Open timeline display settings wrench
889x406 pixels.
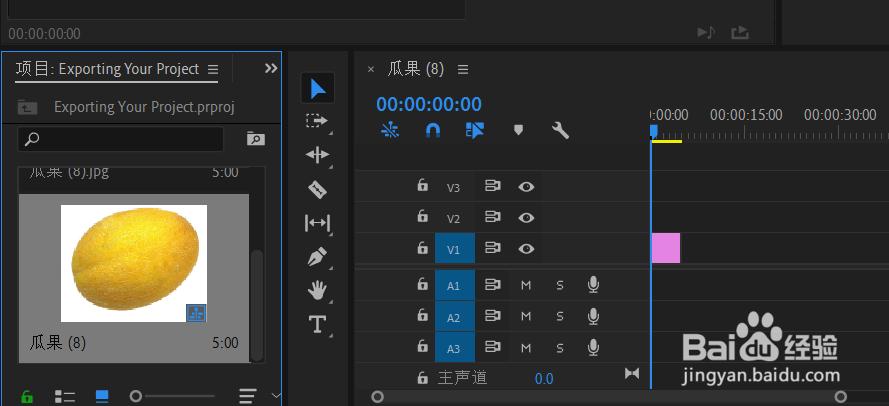click(x=560, y=130)
